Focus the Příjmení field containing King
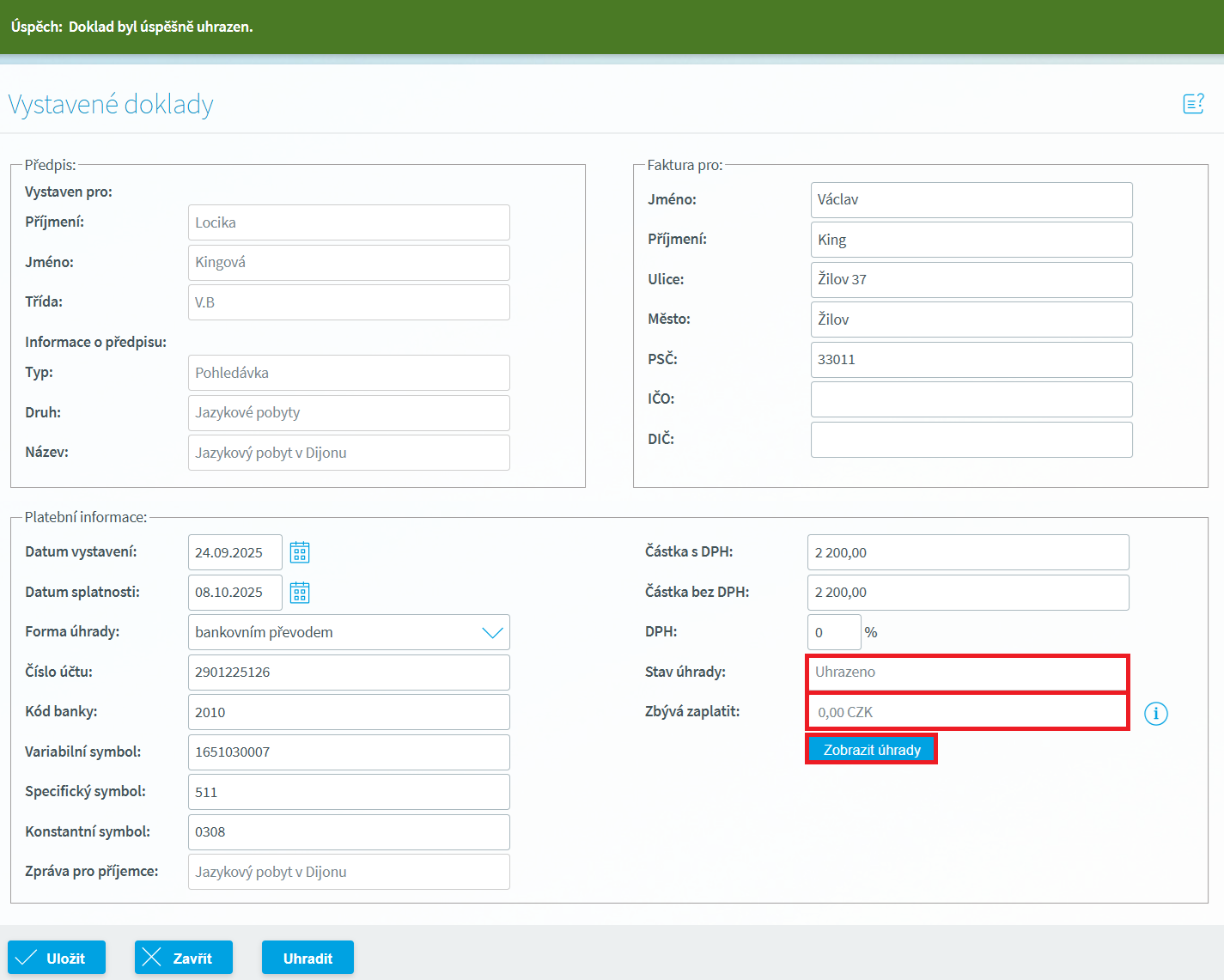This screenshot has width=1224, height=980. click(971, 240)
